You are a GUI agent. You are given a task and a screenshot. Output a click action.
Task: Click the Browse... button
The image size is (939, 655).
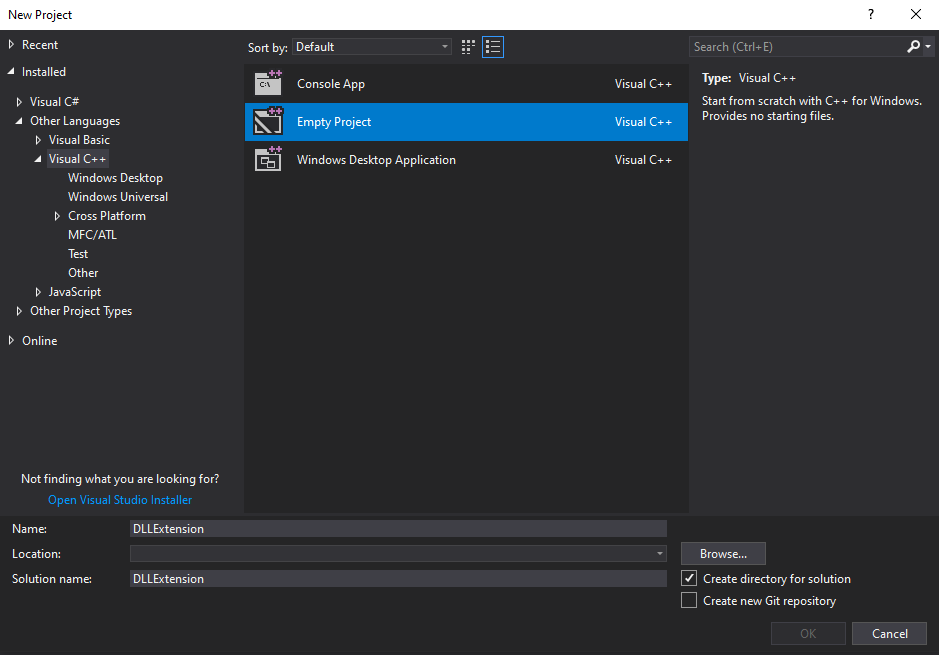coord(723,554)
